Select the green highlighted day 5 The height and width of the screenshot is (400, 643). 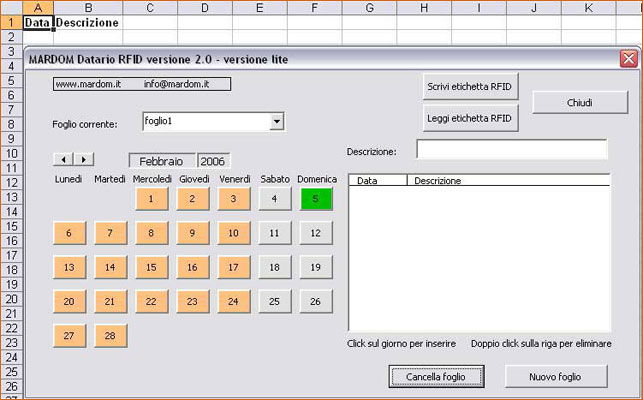coord(315,199)
